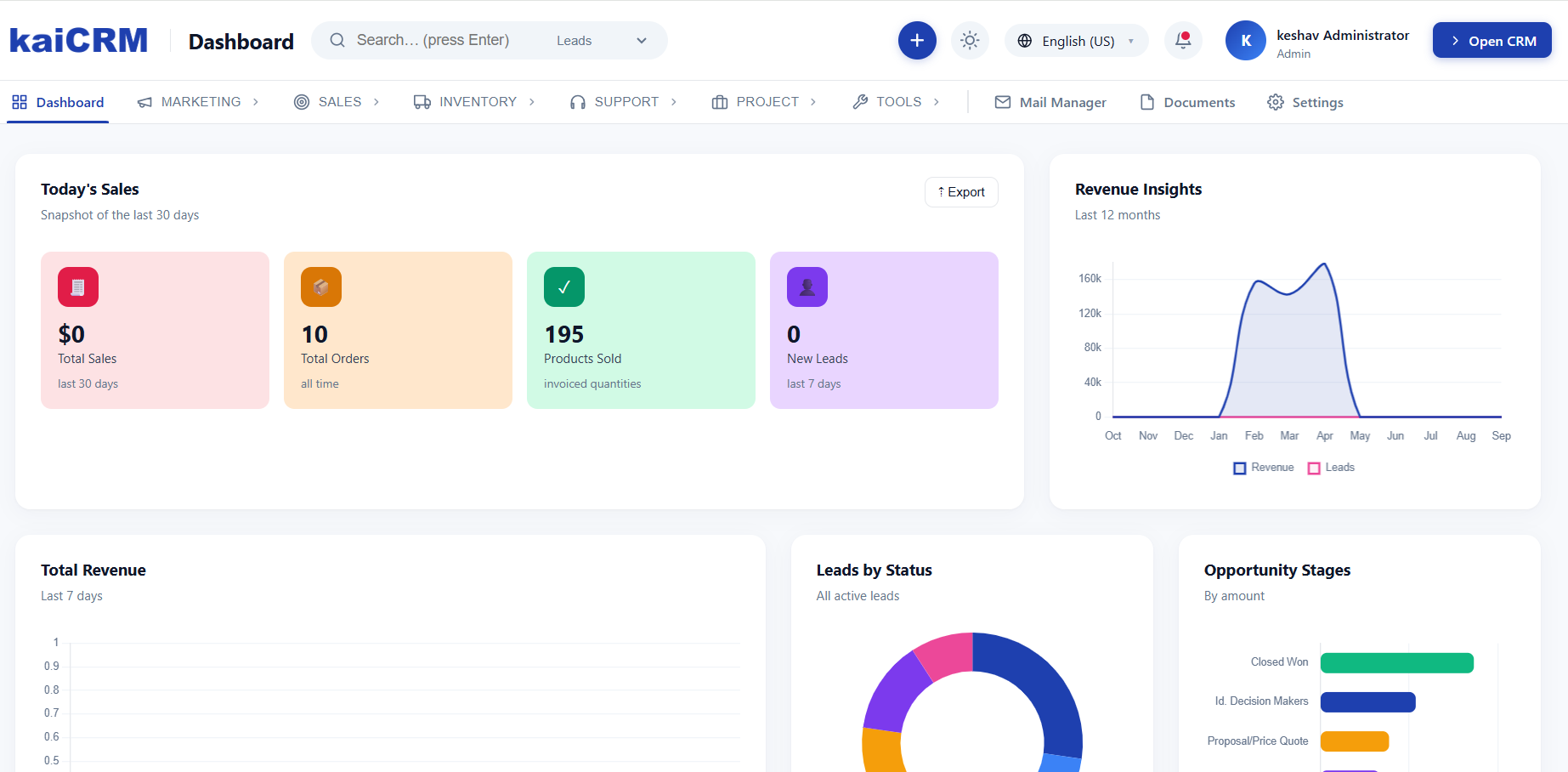Click the Mail Manager envelope icon

pos(1003,102)
